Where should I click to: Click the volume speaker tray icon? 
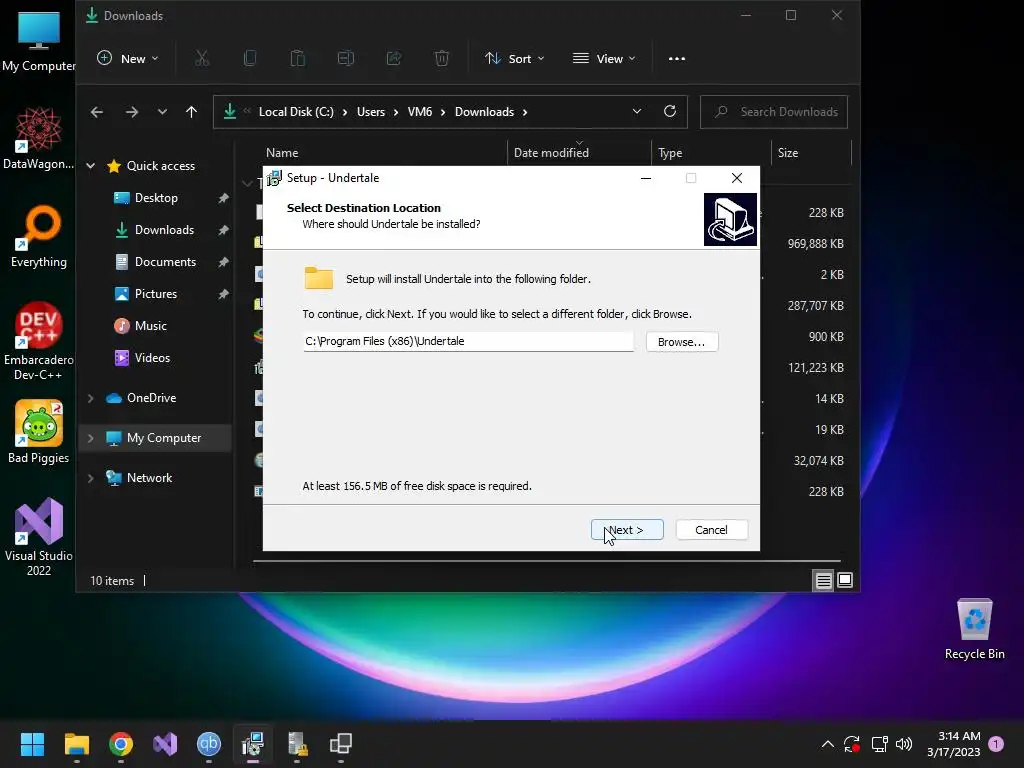click(904, 744)
